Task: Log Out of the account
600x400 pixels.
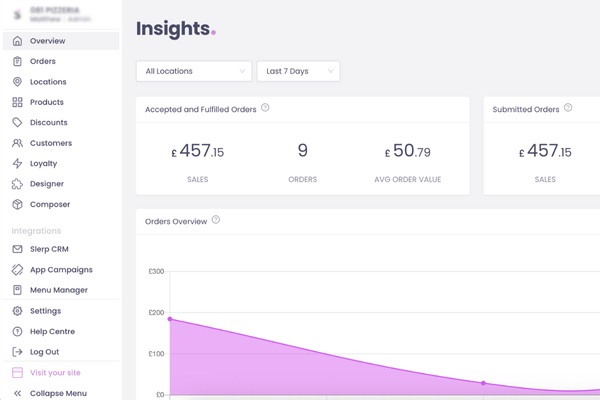Action: pyautogui.click(x=44, y=352)
